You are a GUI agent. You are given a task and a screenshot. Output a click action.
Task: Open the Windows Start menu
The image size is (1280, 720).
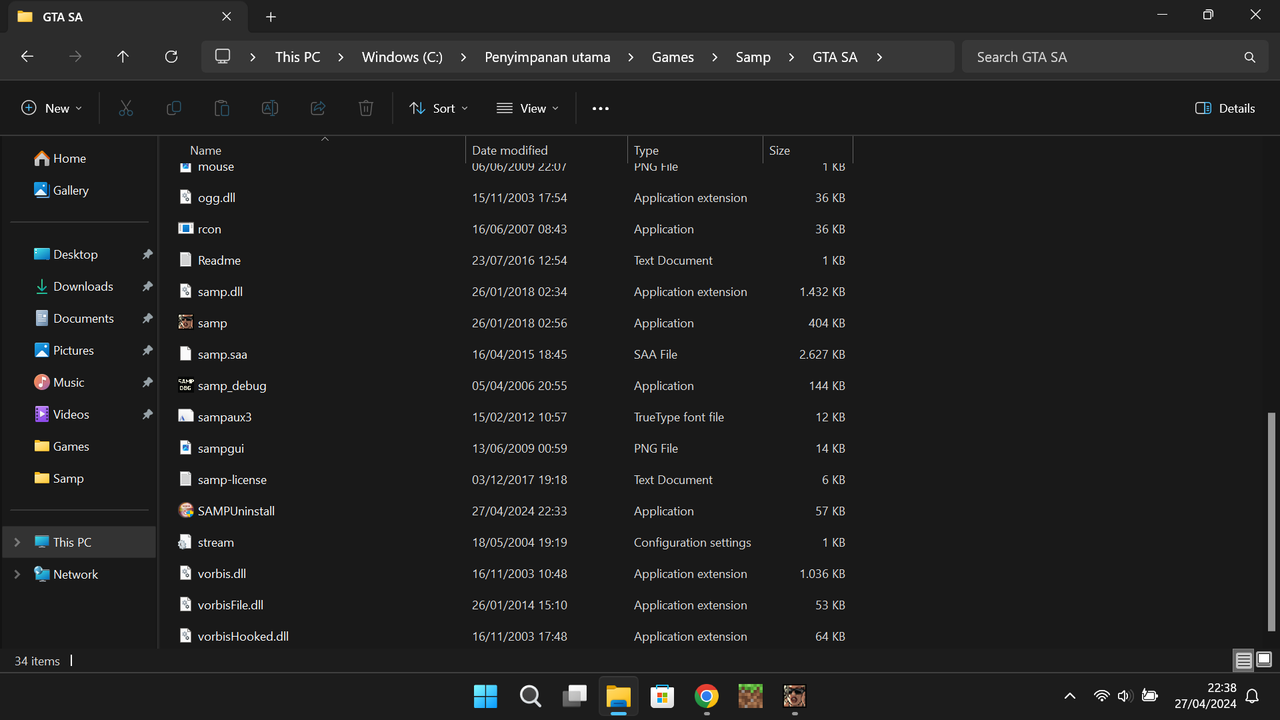click(x=485, y=696)
